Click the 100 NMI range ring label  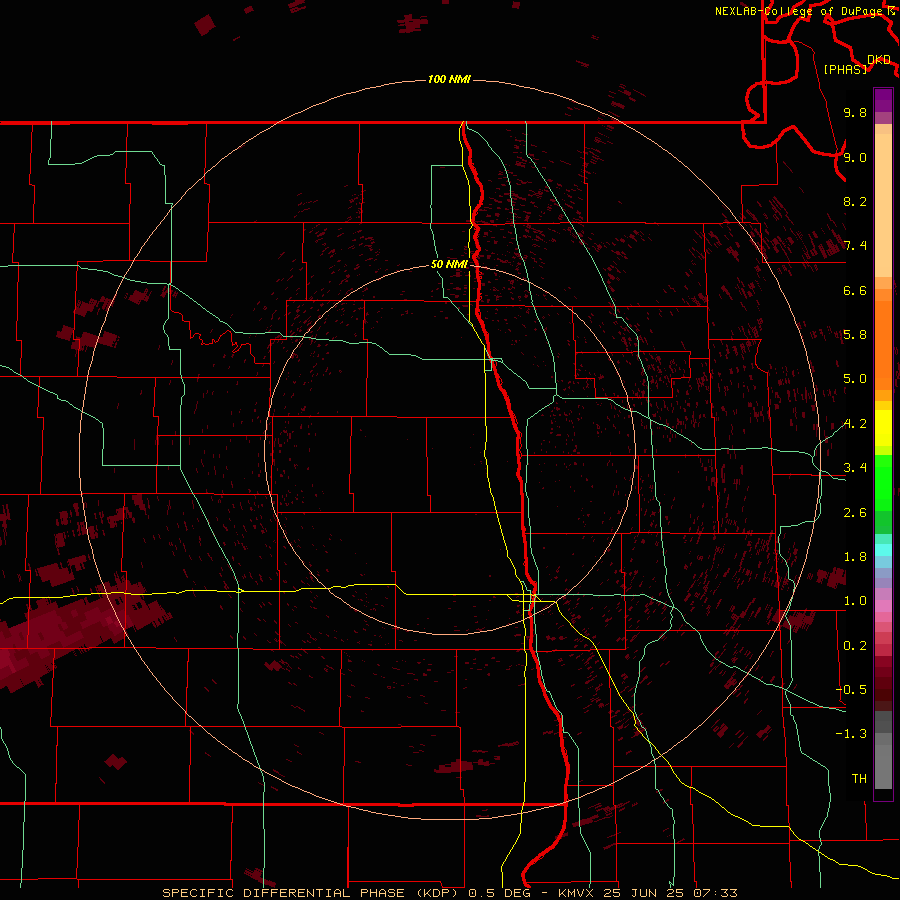[449, 79]
